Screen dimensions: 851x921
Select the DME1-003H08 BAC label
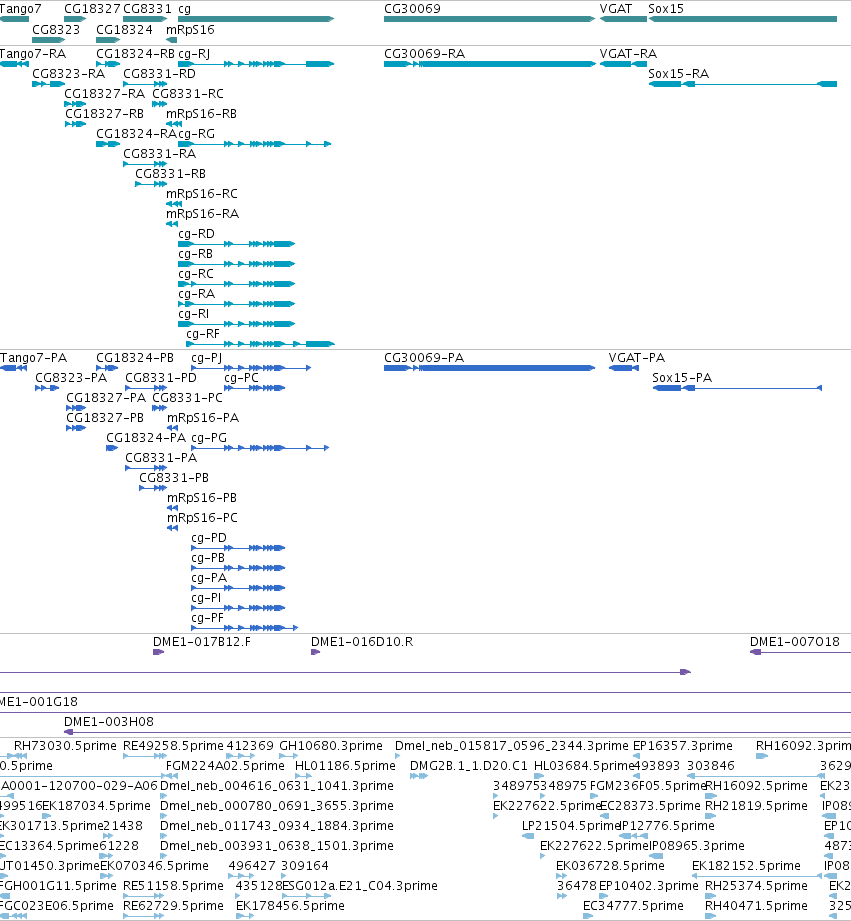point(109,722)
